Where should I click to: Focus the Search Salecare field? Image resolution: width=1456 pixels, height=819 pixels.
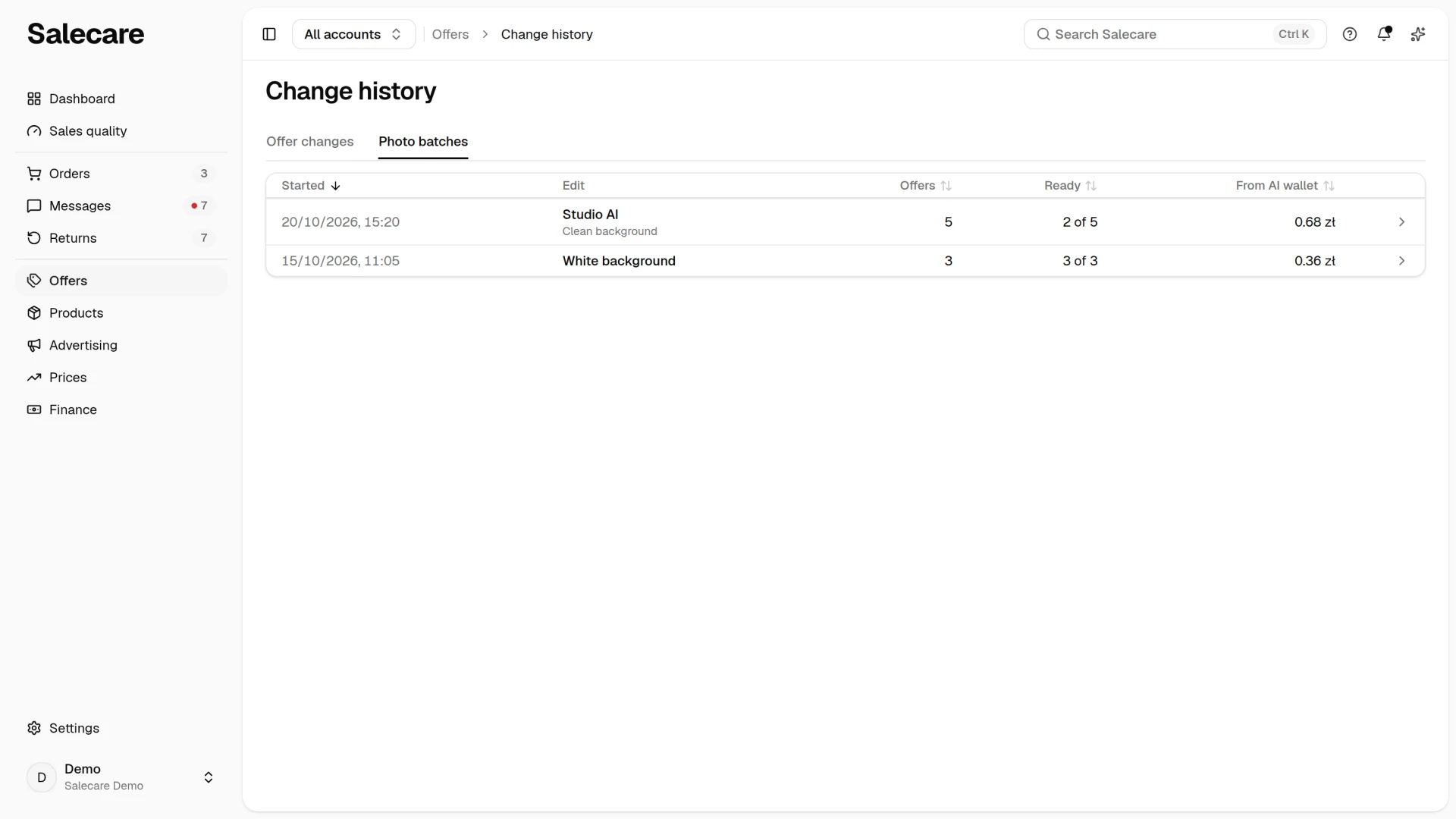pos(1175,34)
